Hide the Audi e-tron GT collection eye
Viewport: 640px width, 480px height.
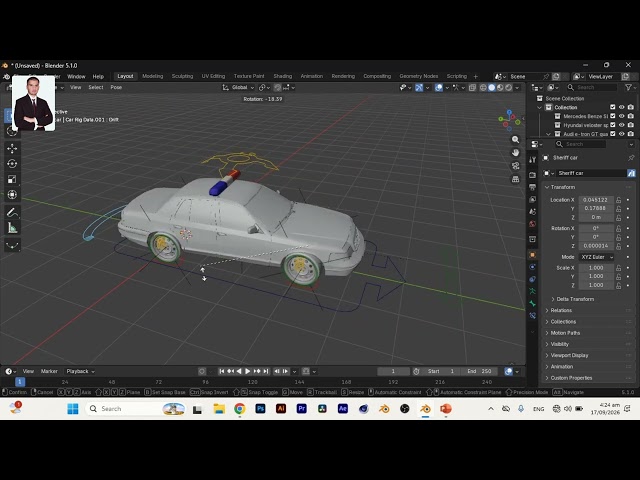coord(621,134)
